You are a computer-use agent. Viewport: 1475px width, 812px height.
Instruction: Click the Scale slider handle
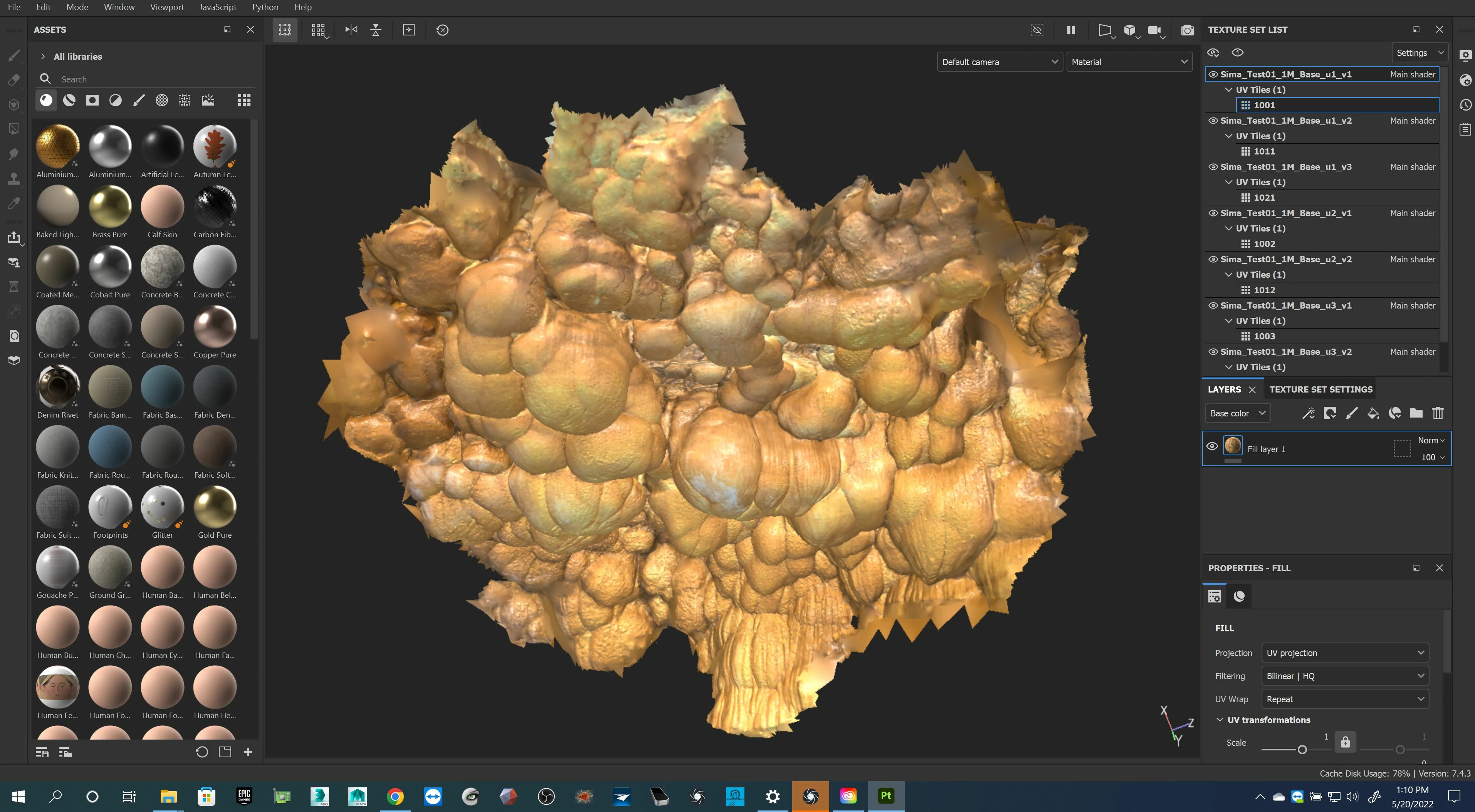tap(1302, 750)
